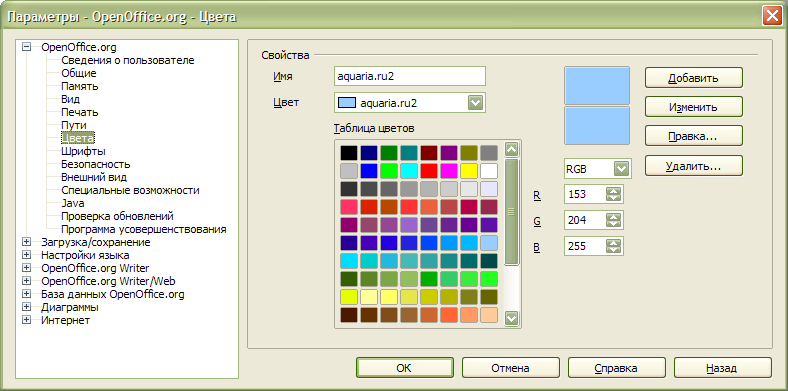Pick the pure blue swatch in second row
This screenshot has height=391, width=788.
tap(369, 171)
